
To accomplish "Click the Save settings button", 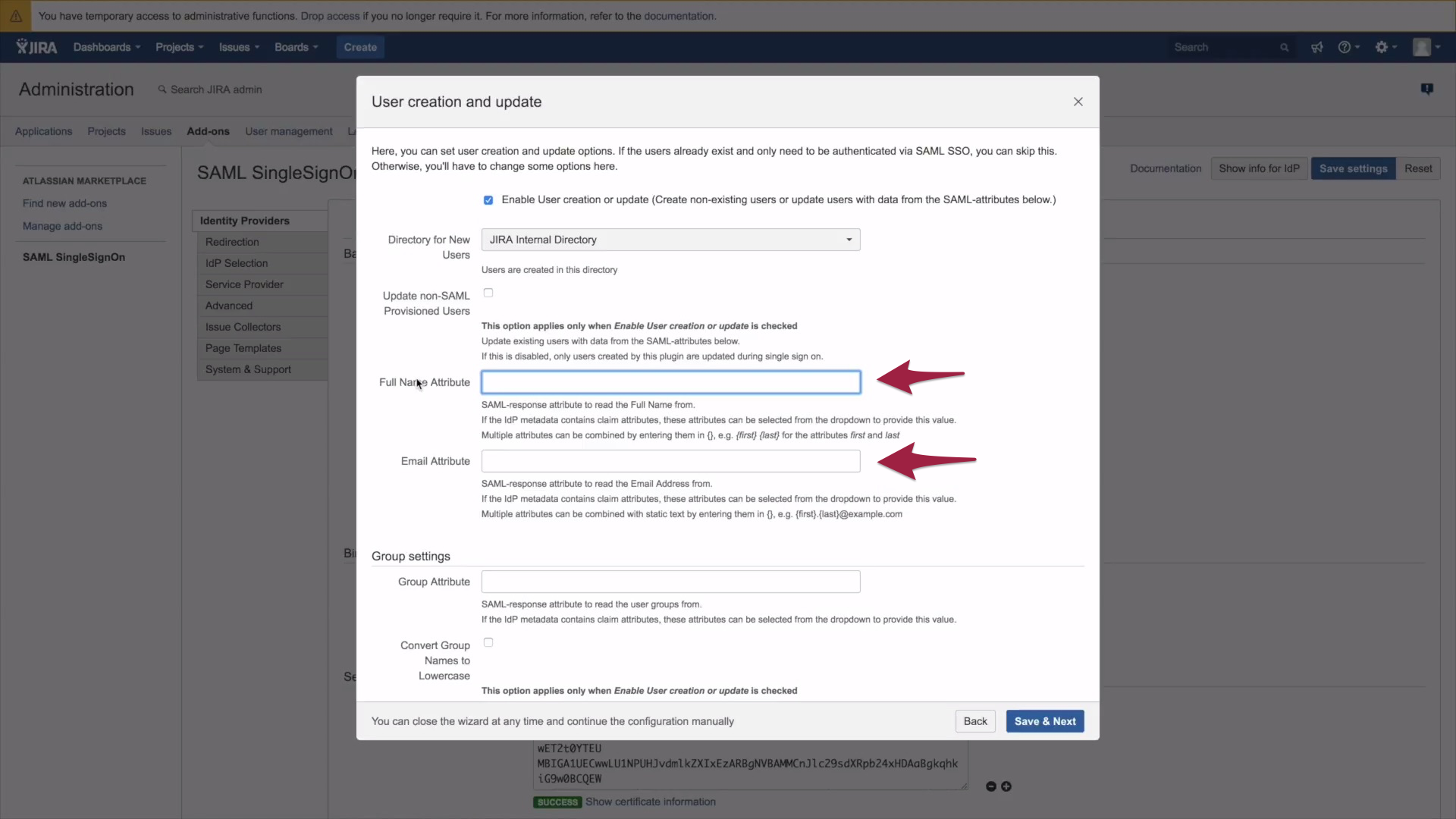I will [1353, 168].
